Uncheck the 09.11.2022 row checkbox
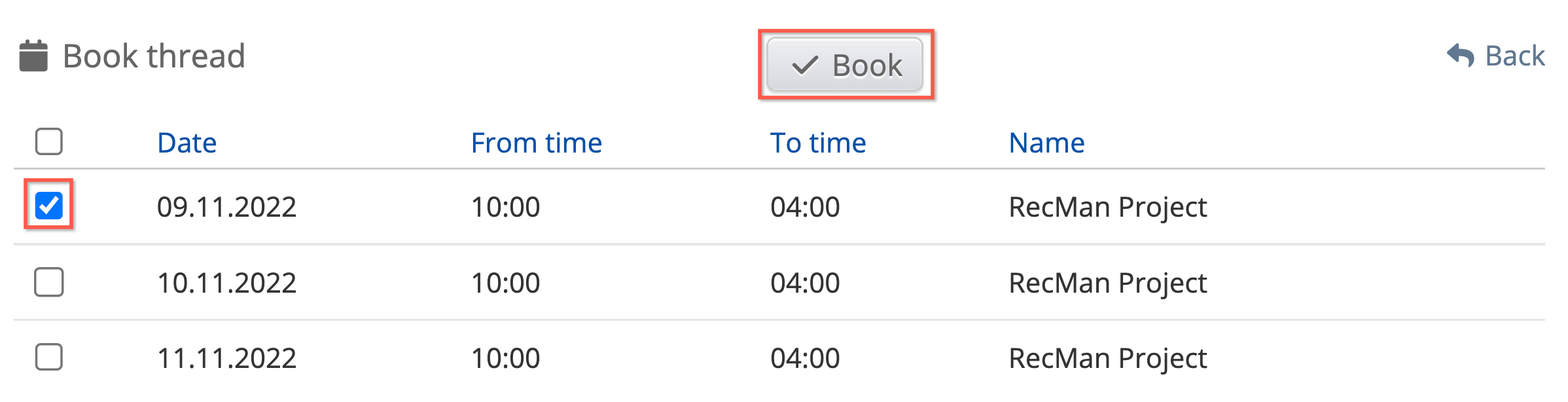Screen dimensions: 1568x402 pos(49,206)
